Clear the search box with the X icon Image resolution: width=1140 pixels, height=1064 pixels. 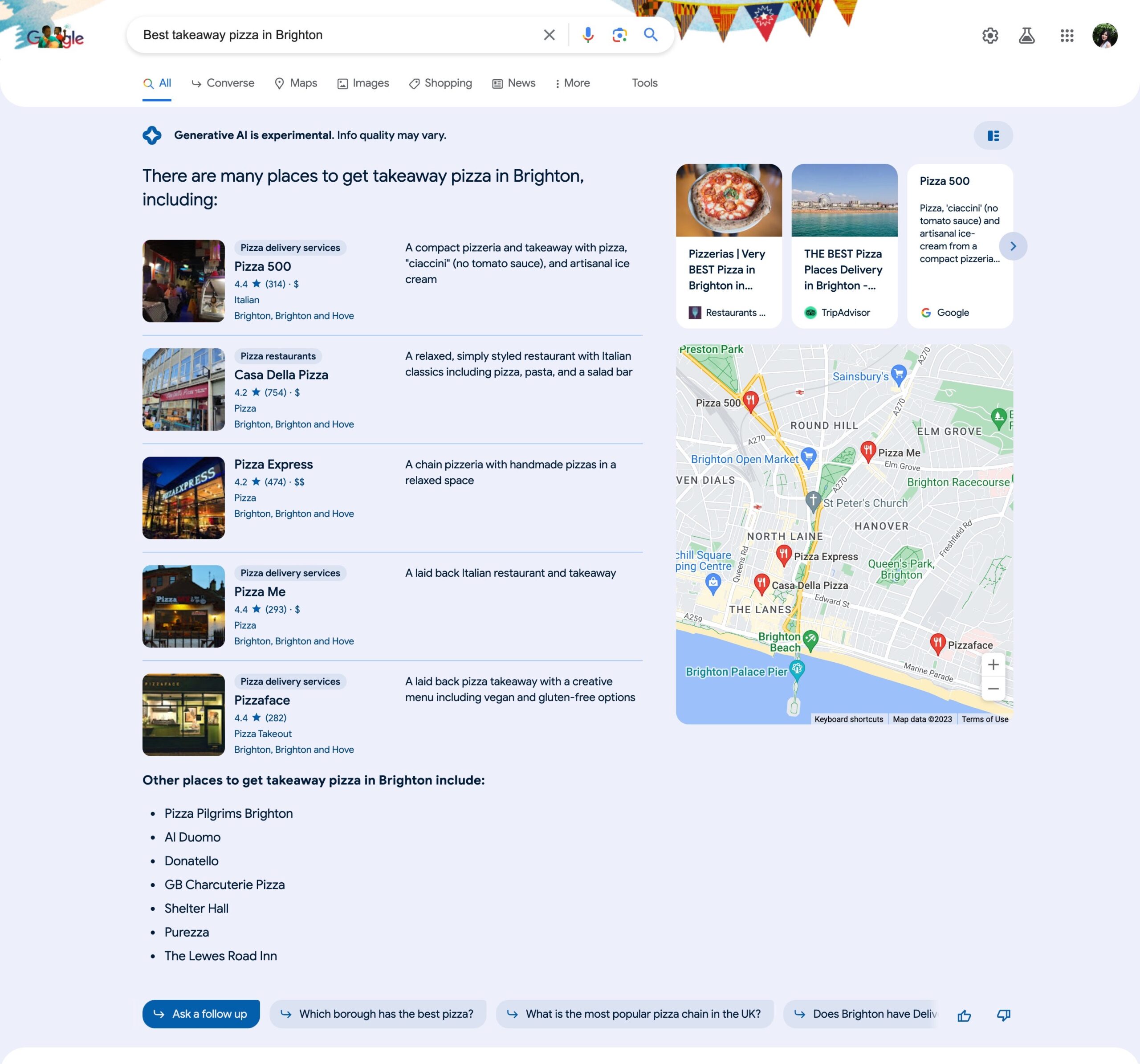click(x=549, y=35)
